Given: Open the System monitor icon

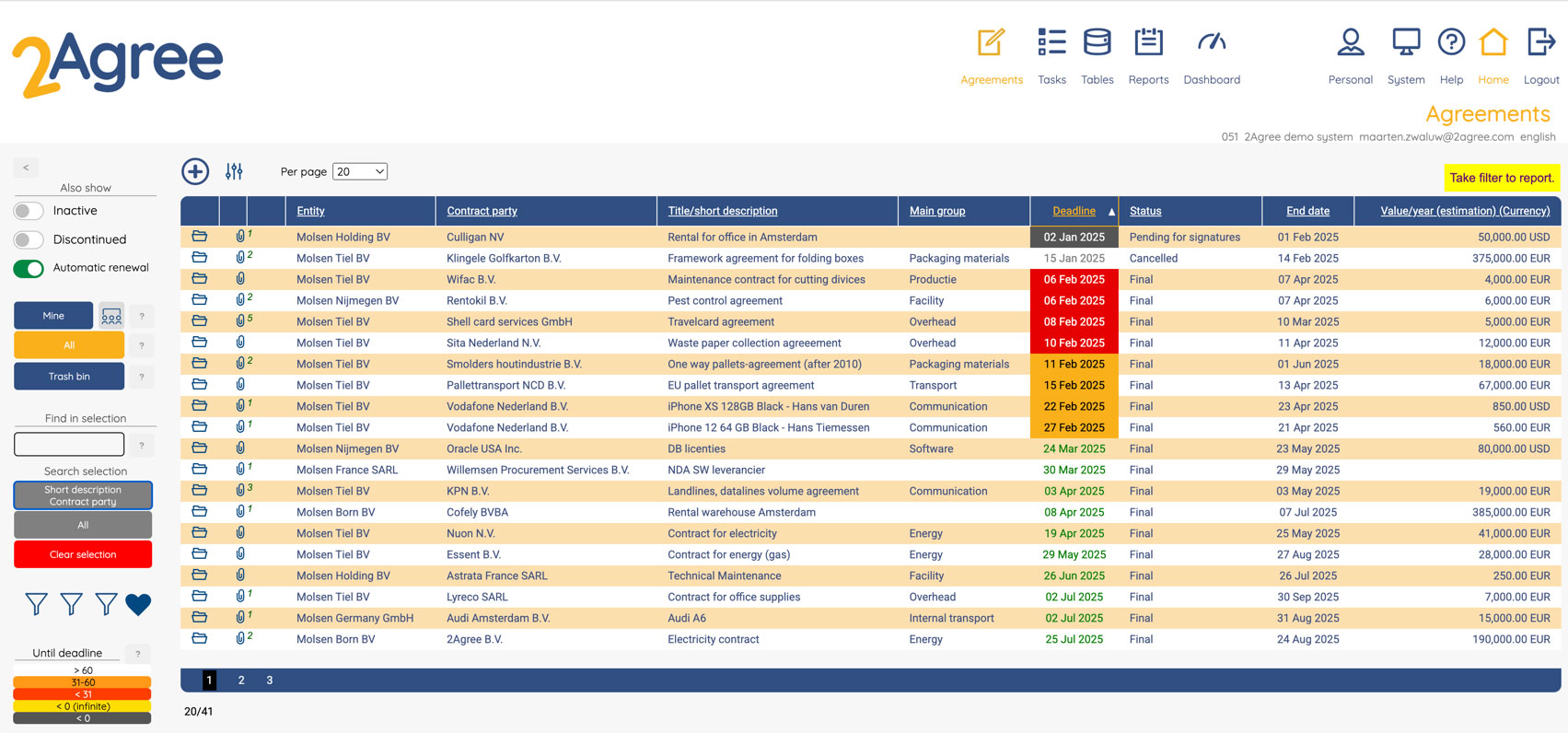Looking at the screenshot, I should click(1406, 42).
